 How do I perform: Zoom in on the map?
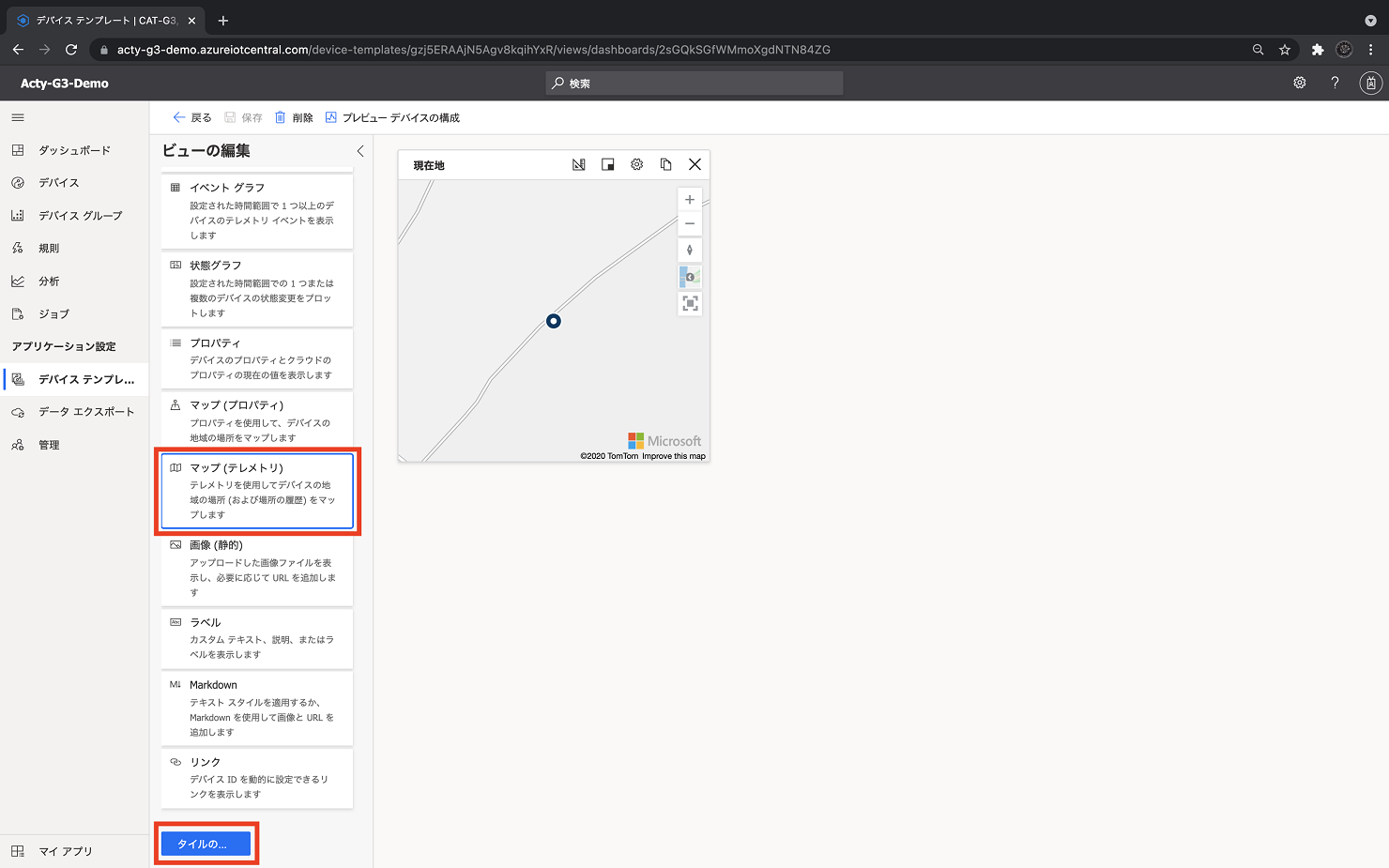[690, 200]
